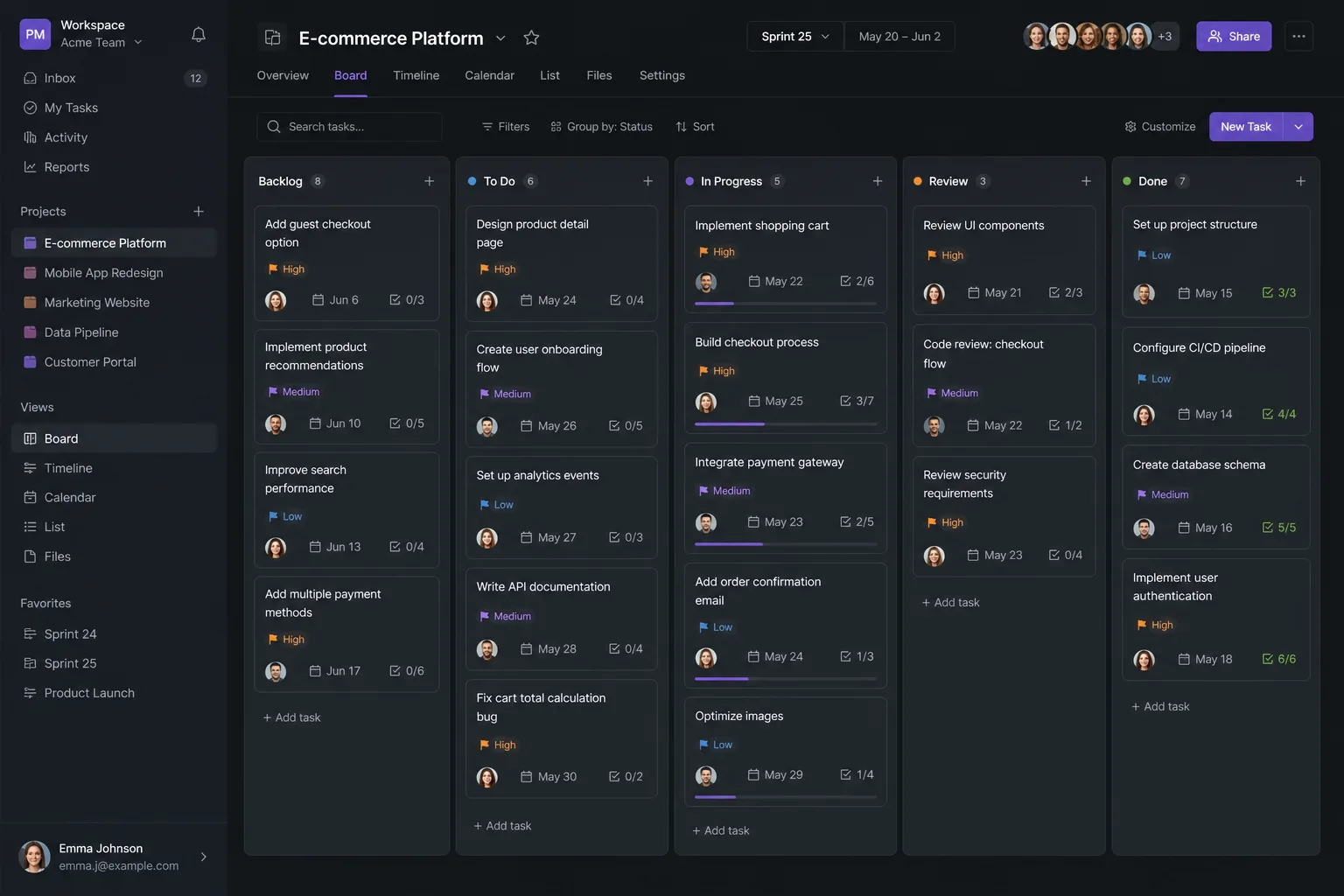Viewport: 1344px width, 896px height.
Task: Open the Sprint 25 selector
Action: pyautogui.click(x=795, y=37)
